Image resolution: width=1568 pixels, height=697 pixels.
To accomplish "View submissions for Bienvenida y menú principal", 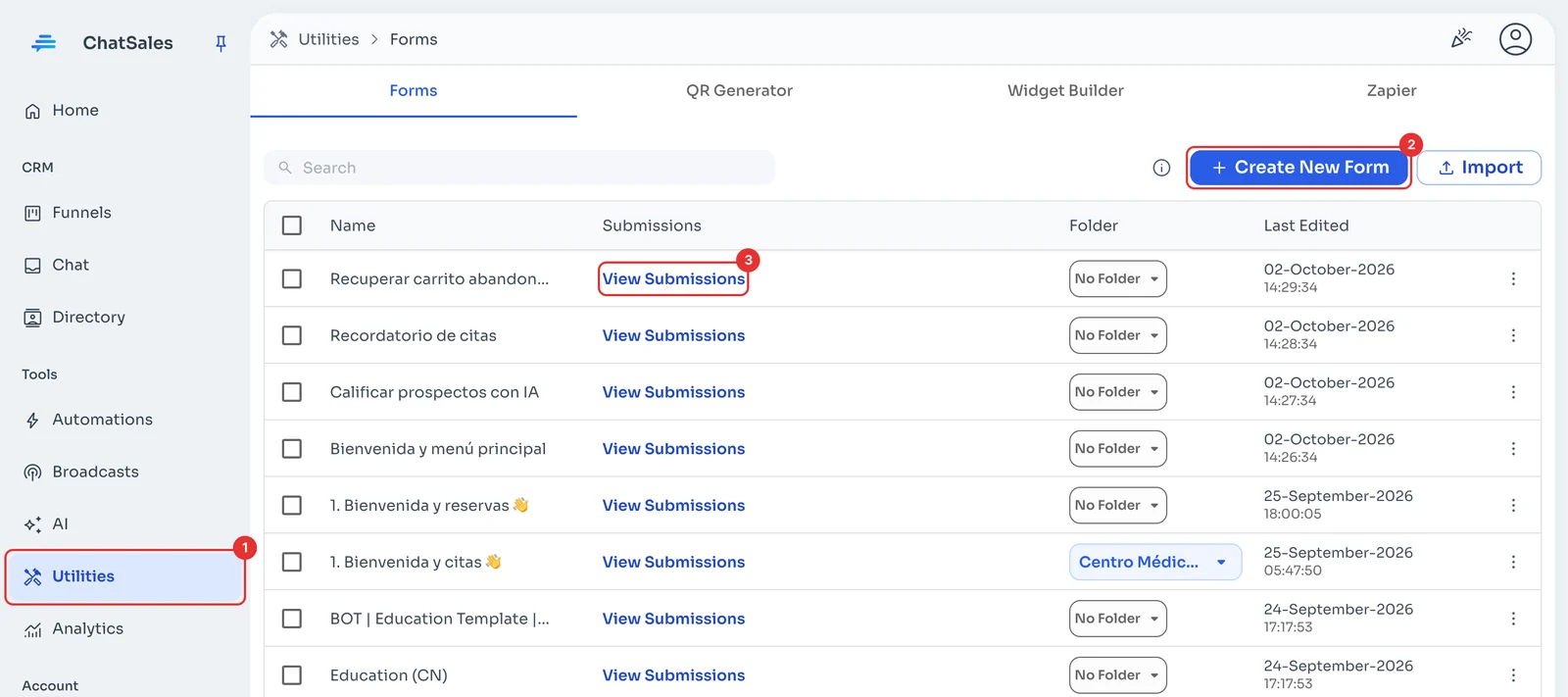I will (673, 448).
